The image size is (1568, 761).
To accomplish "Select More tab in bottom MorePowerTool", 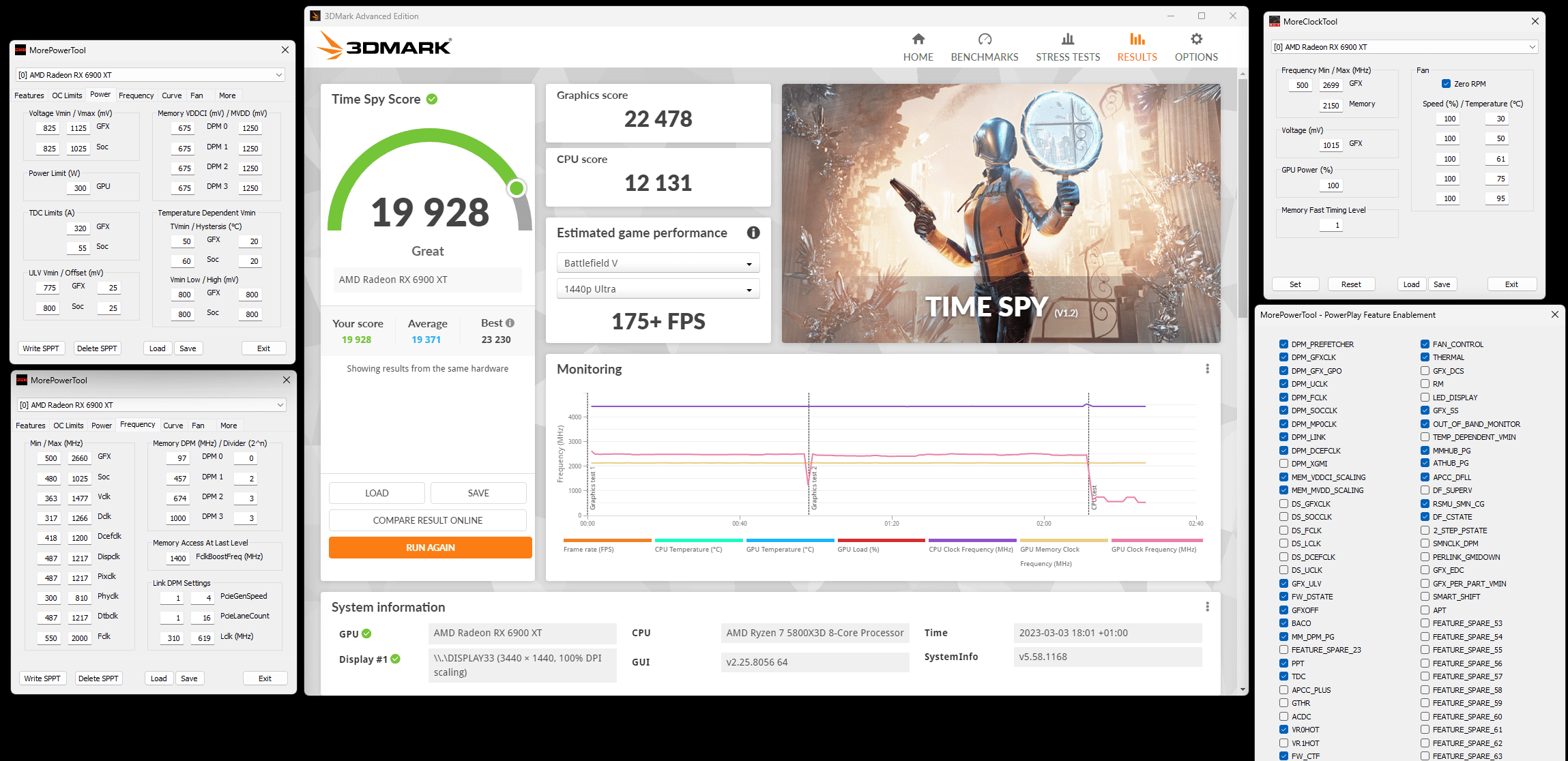I will (x=229, y=426).
